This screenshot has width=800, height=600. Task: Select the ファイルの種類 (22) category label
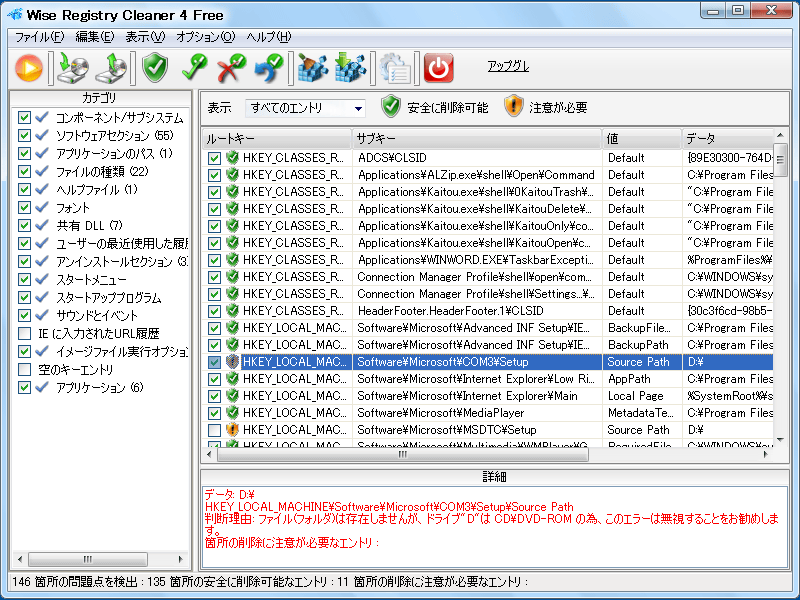click(102, 171)
